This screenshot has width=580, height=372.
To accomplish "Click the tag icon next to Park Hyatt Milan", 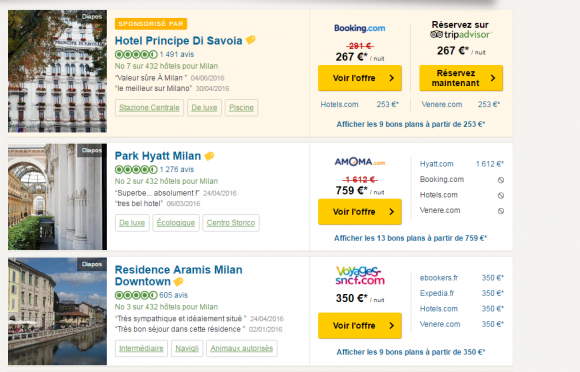I will tap(209, 156).
